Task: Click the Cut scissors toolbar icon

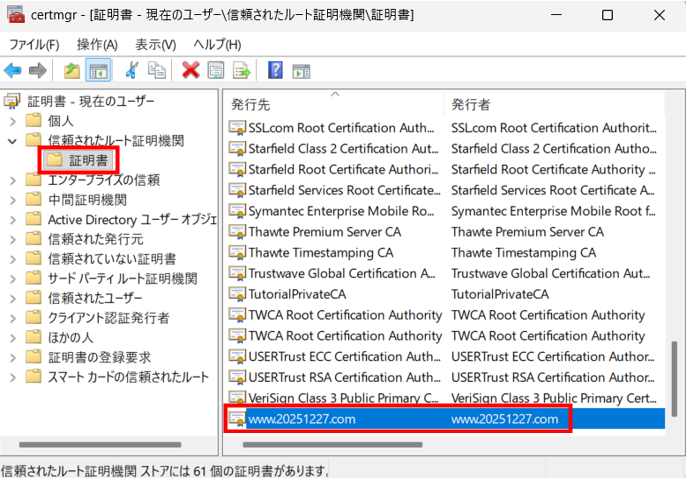Action: click(x=132, y=70)
